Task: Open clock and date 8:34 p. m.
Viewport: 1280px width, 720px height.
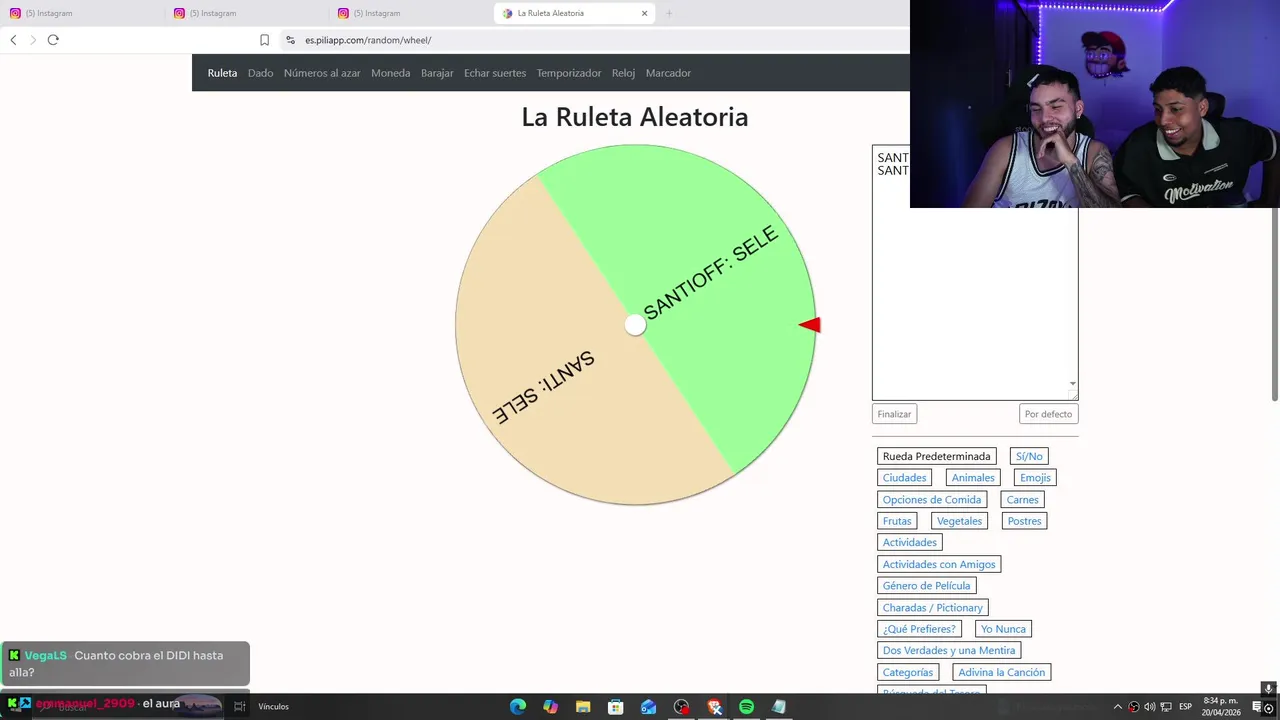Action: (x=1221, y=707)
